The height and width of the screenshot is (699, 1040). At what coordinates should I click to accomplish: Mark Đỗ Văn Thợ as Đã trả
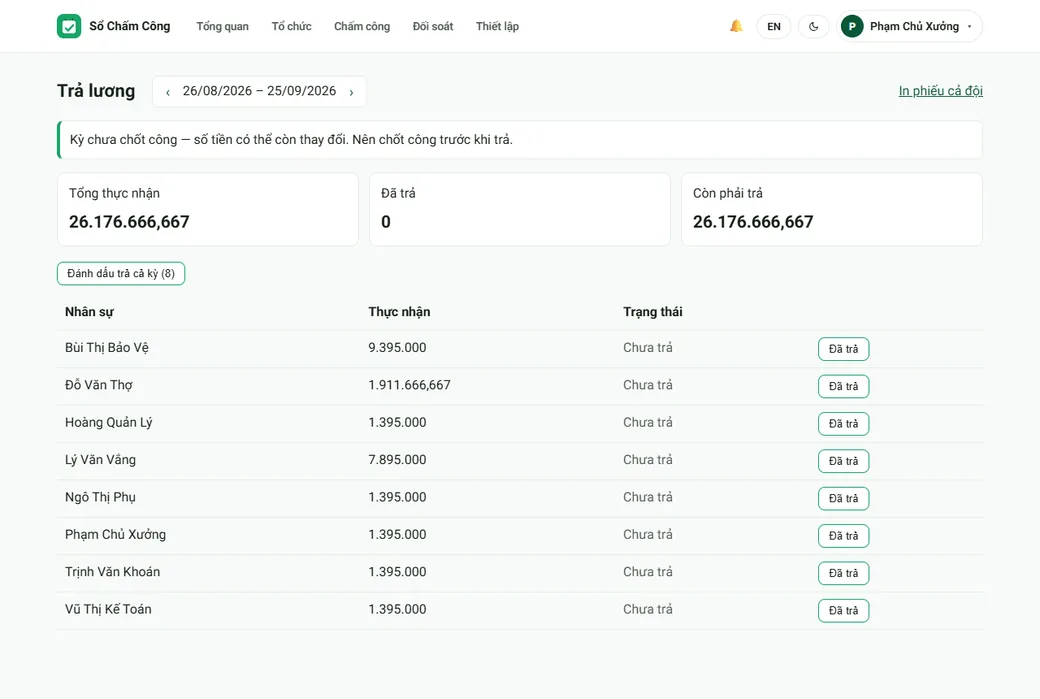(843, 386)
